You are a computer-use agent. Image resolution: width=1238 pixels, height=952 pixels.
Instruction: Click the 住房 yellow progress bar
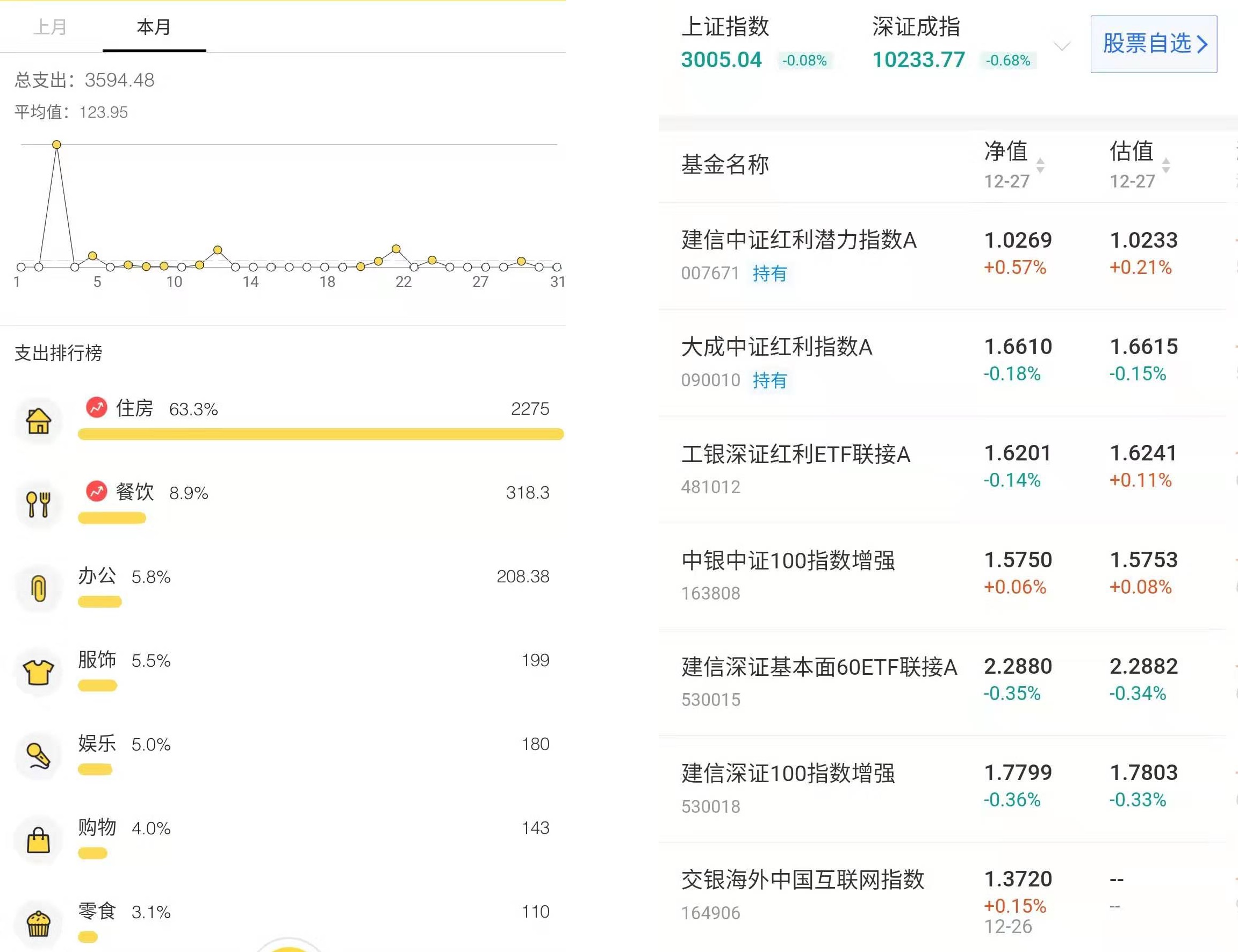pyautogui.click(x=321, y=434)
